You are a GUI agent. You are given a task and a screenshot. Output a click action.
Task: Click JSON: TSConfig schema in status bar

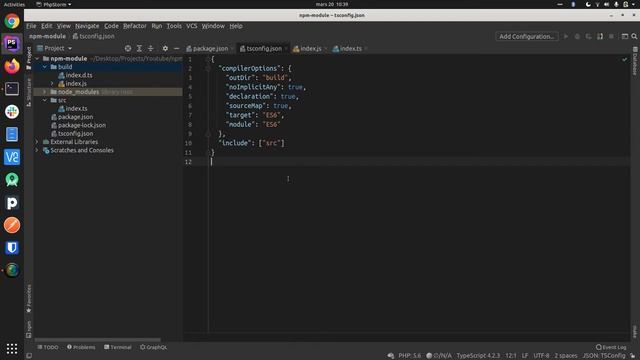pos(604,356)
